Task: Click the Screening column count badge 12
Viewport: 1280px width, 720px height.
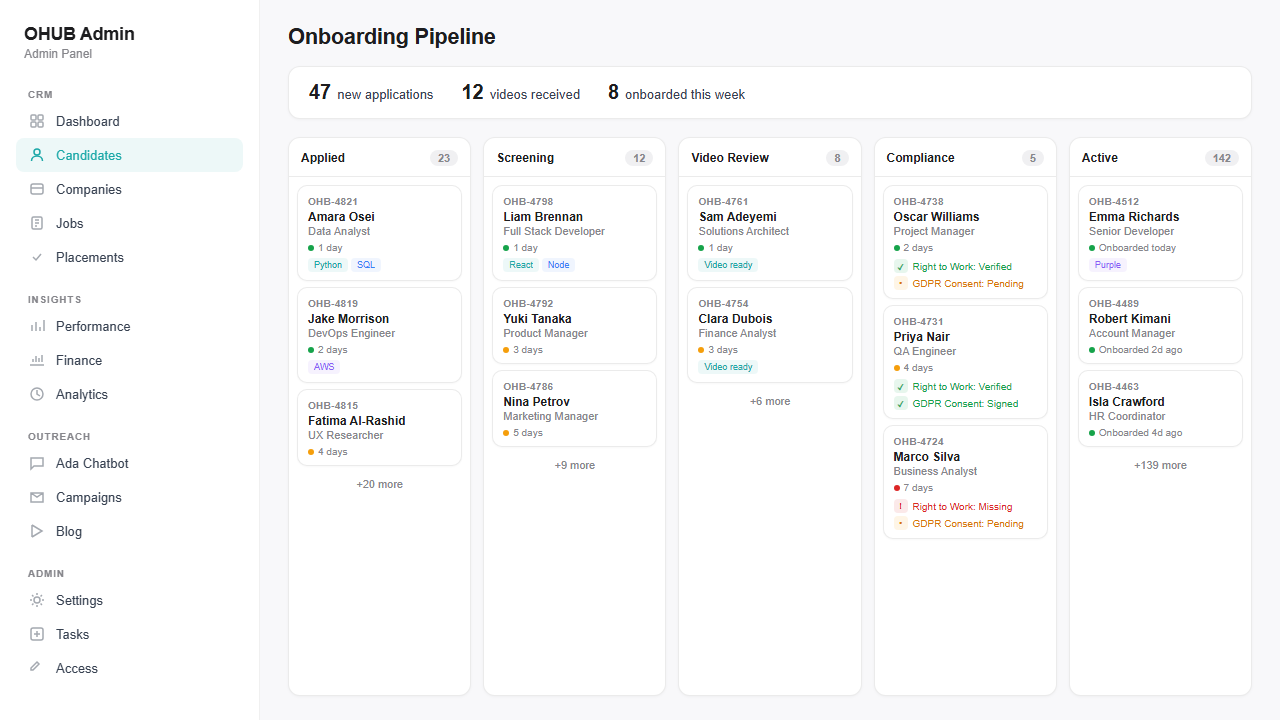Action: 639,158
